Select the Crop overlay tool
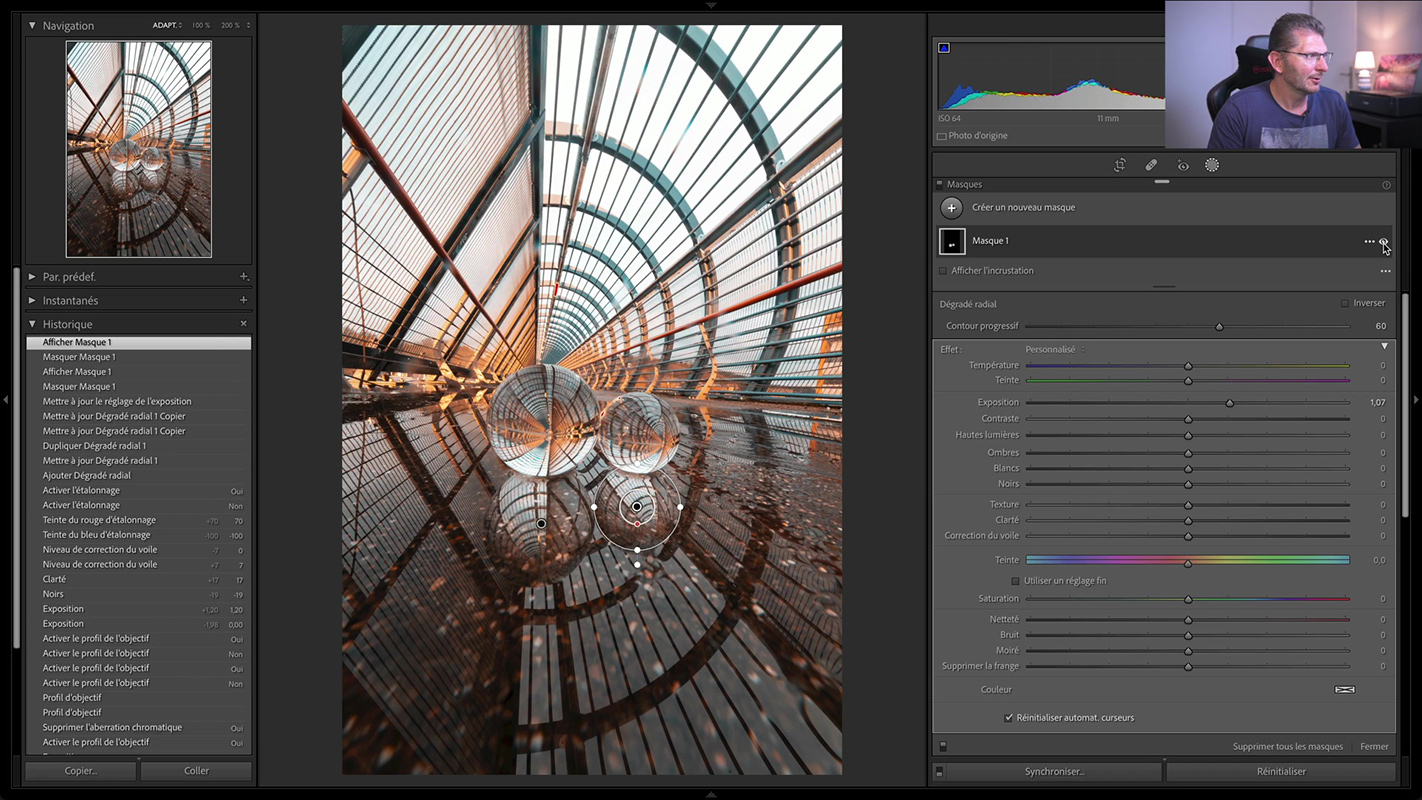This screenshot has width=1422, height=800. click(x=1120, y=165)
